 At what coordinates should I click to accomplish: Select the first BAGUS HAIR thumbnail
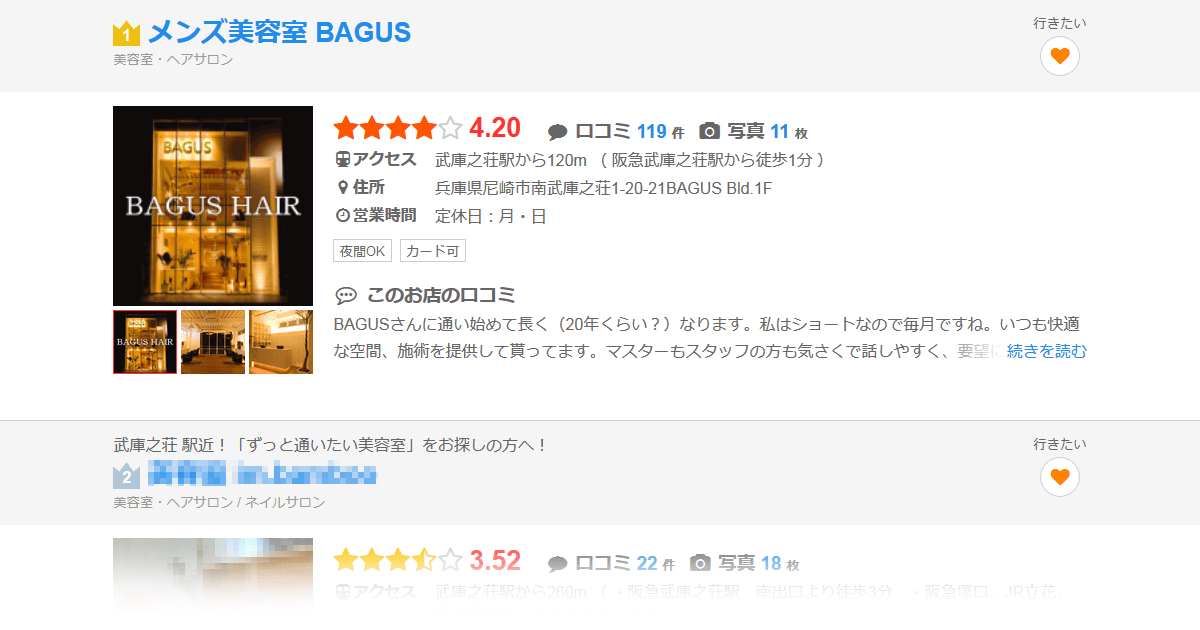pos(145,342)
